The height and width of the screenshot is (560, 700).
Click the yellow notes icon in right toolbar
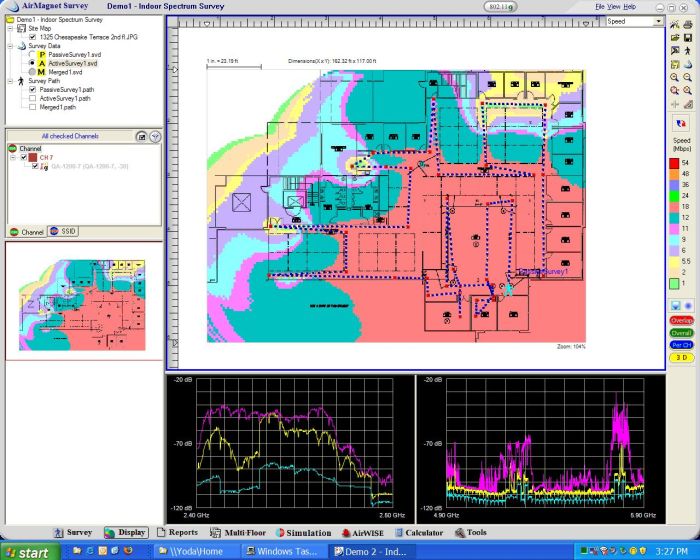[675, 64]
